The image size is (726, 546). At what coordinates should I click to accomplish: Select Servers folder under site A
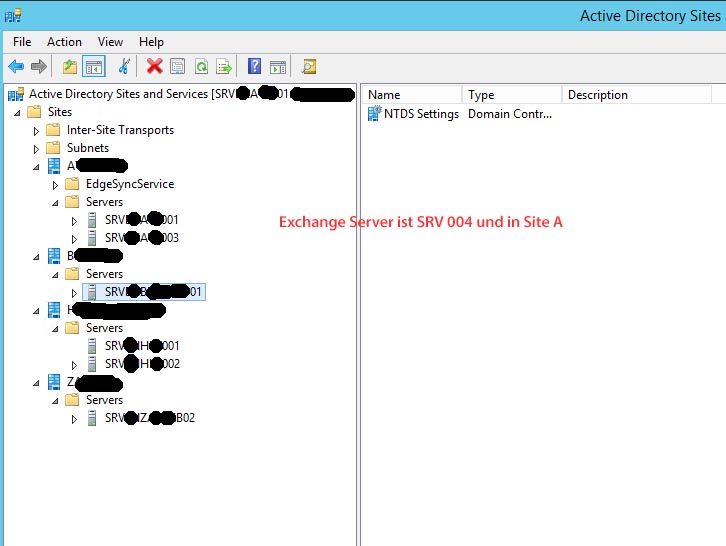pyautogui.click(x=104, y=202)
